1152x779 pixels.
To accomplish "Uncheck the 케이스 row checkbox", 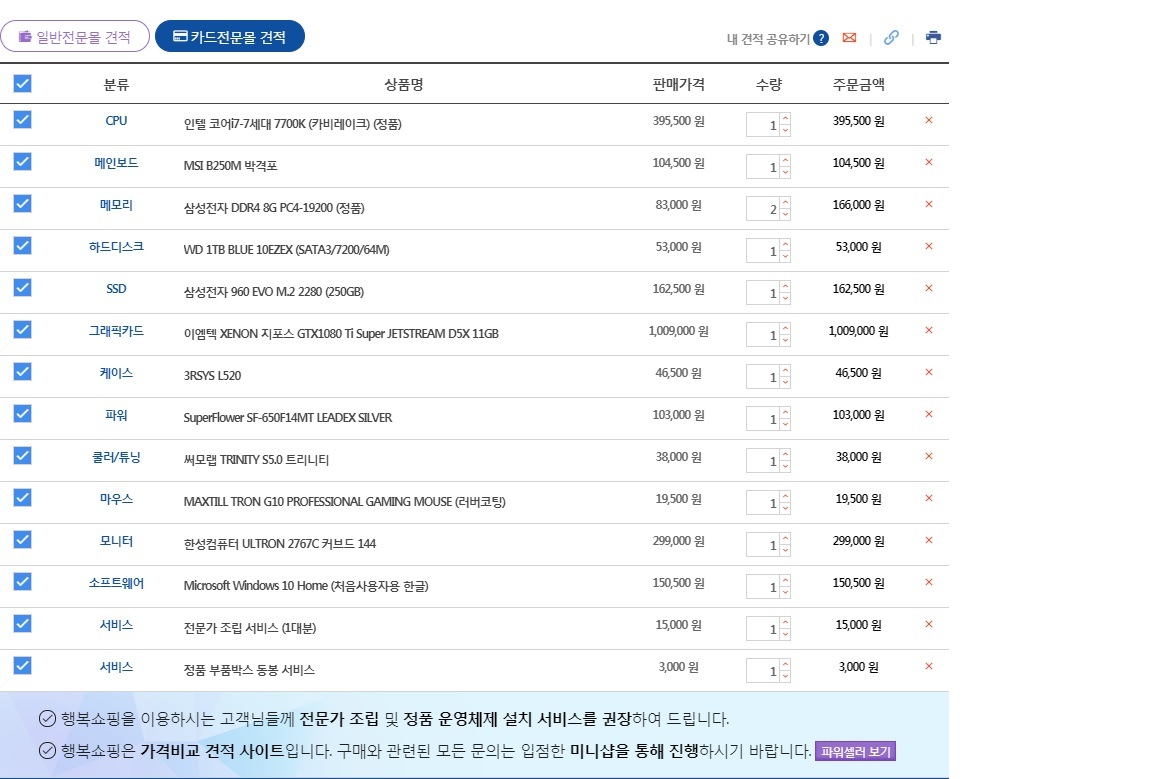I will 23,371.
